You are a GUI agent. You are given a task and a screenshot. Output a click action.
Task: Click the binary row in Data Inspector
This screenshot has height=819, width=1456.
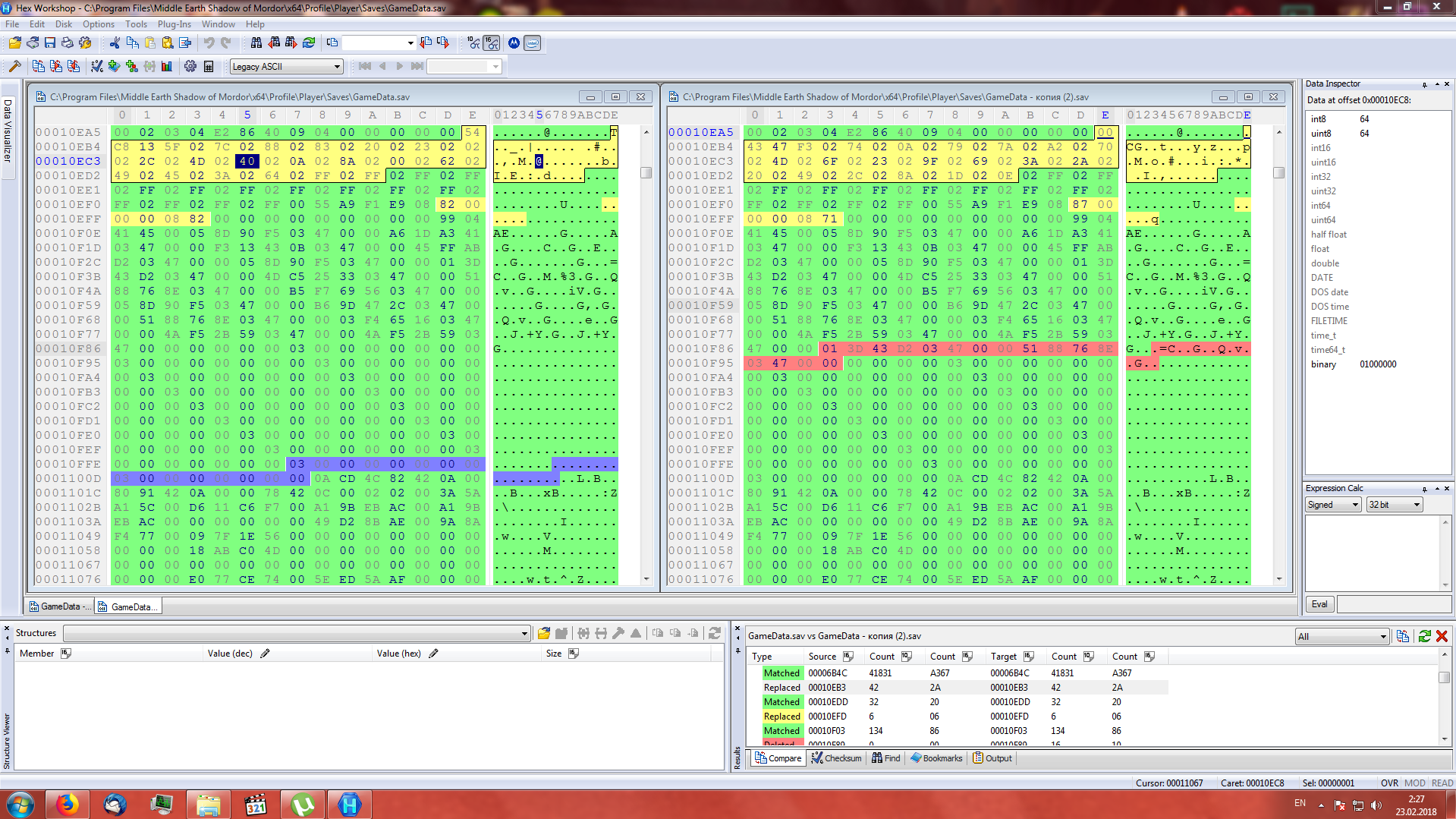1378,364
